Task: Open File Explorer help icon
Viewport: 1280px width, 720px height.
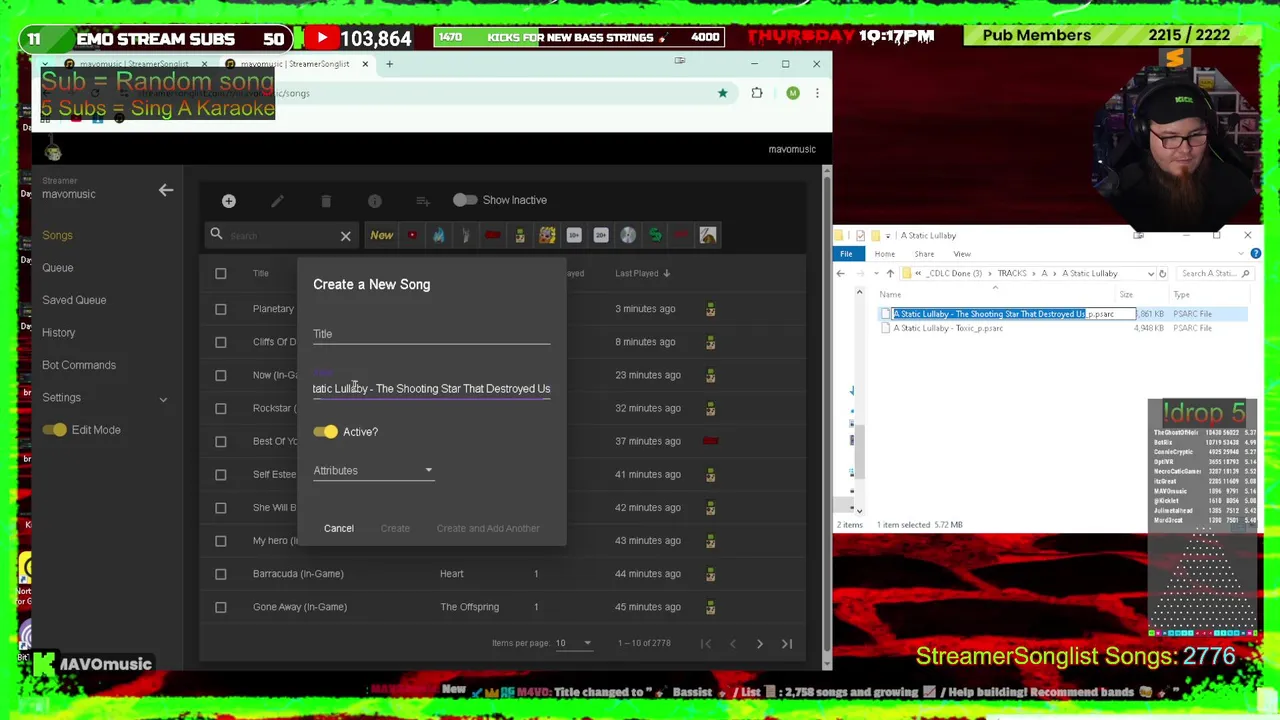Action: 1255,254
